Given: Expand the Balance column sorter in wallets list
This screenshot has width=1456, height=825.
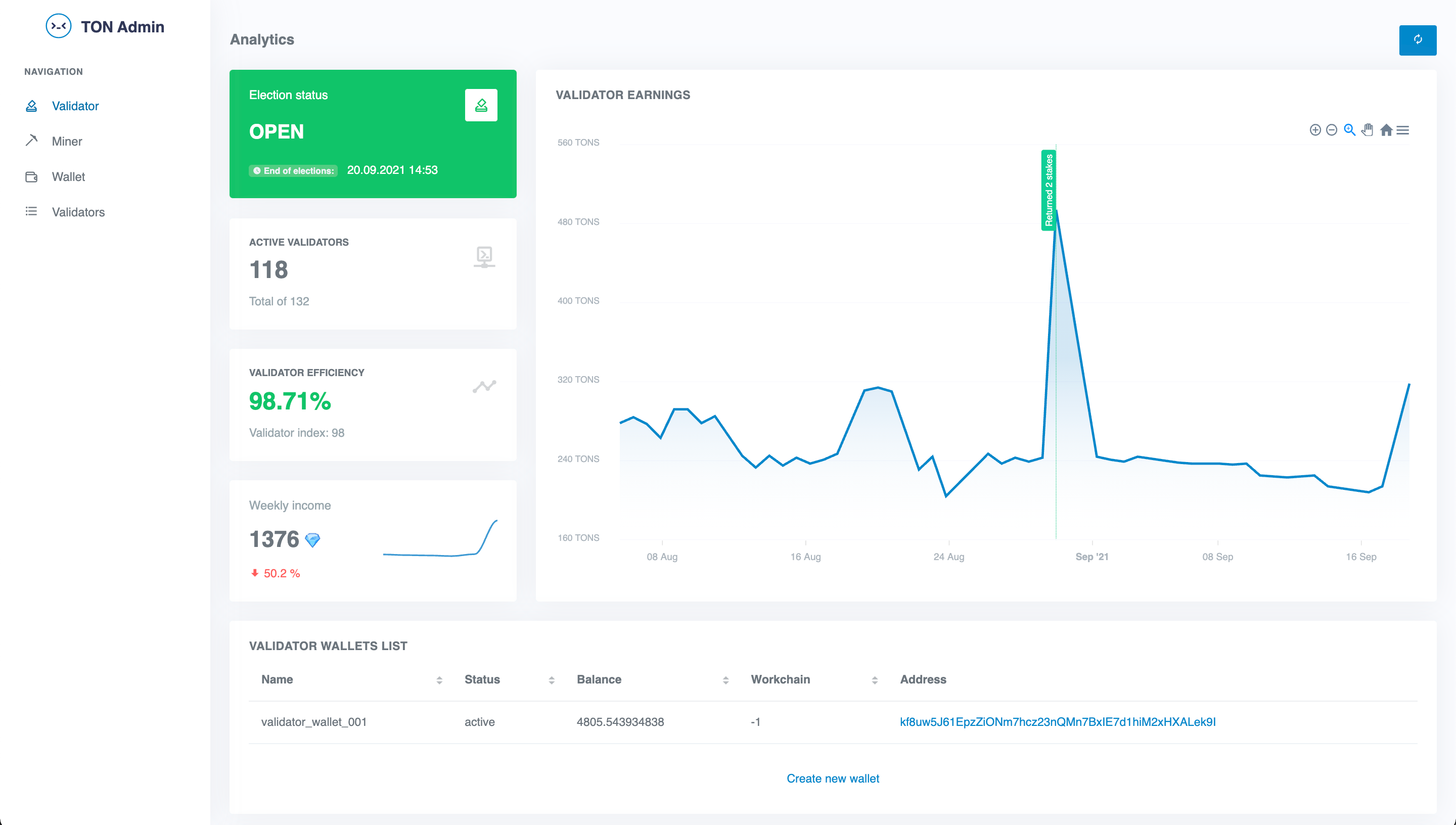Looking at the screenshot, I should pyautogui.click(x=724, y=680).
